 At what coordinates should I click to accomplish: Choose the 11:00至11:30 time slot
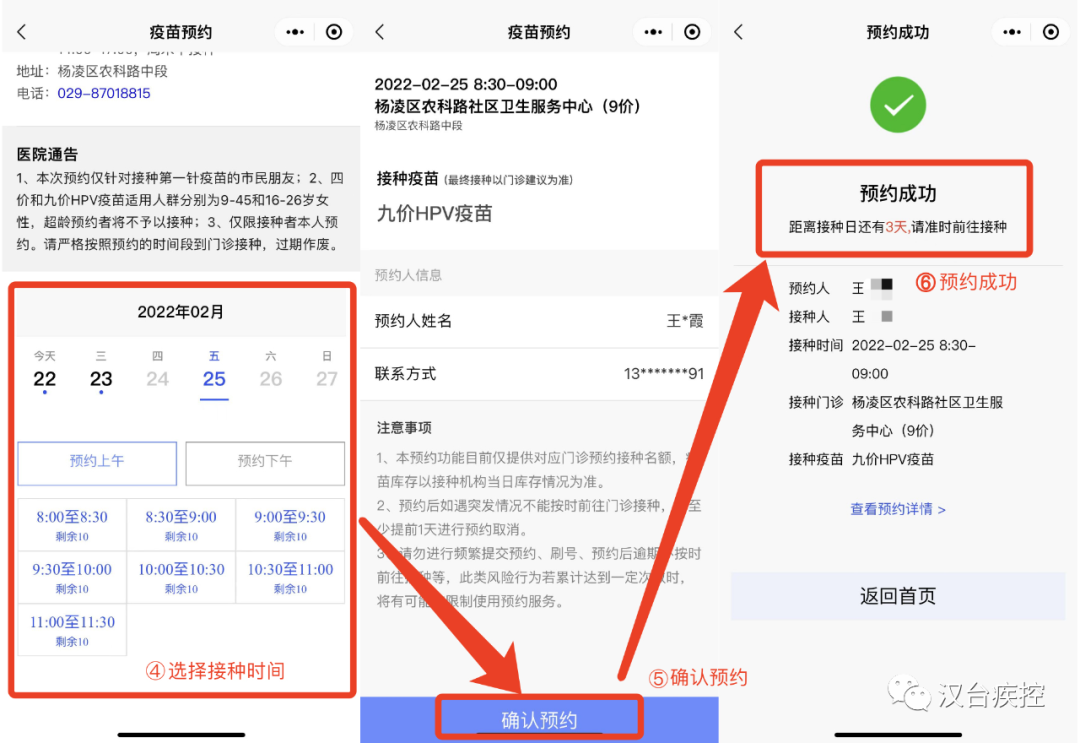tap(72, 629)
